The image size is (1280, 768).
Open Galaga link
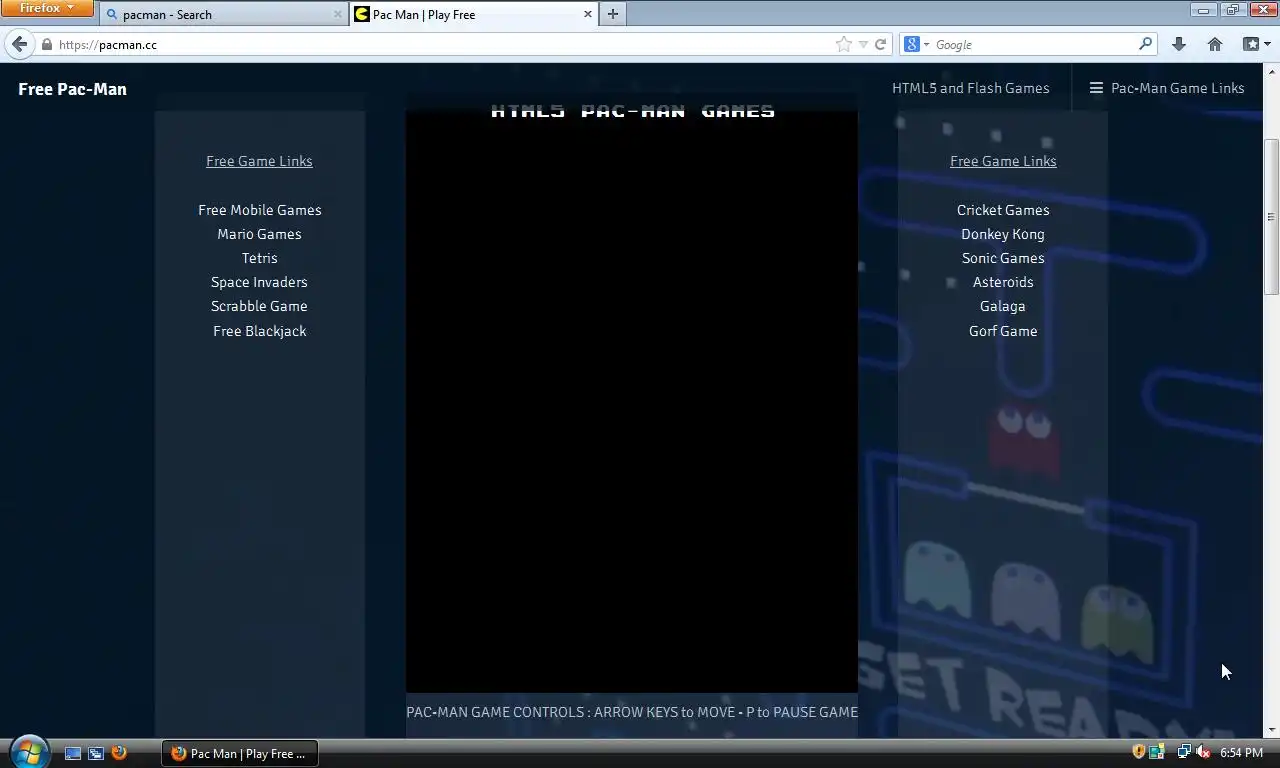[1003, 306]
